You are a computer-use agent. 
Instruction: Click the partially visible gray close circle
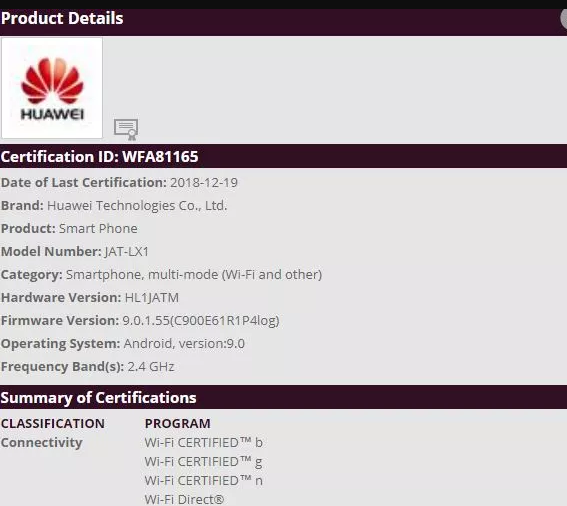564,18
